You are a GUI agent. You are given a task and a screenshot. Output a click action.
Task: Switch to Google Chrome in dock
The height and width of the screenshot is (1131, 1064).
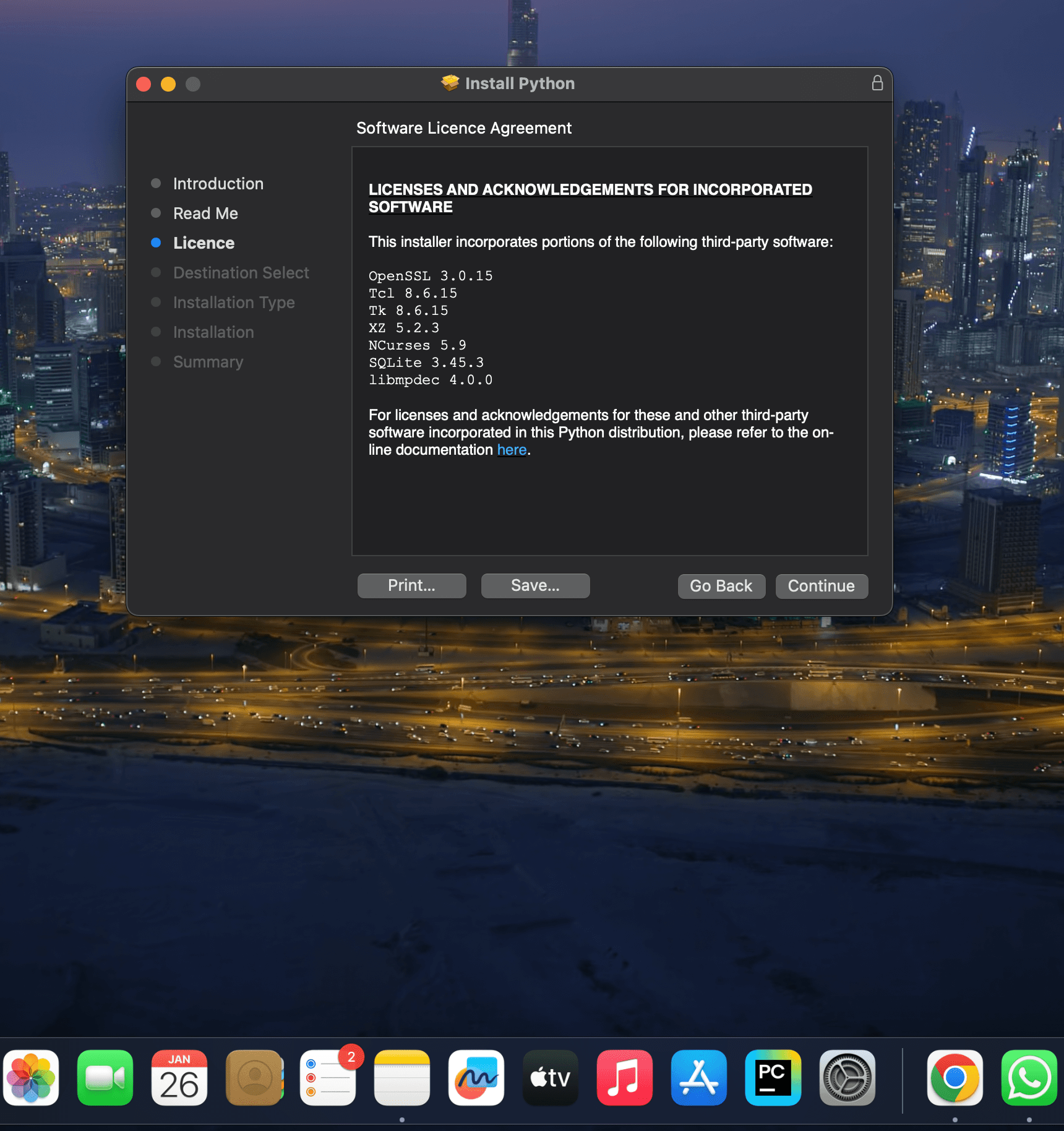(x=955, y=1077)
